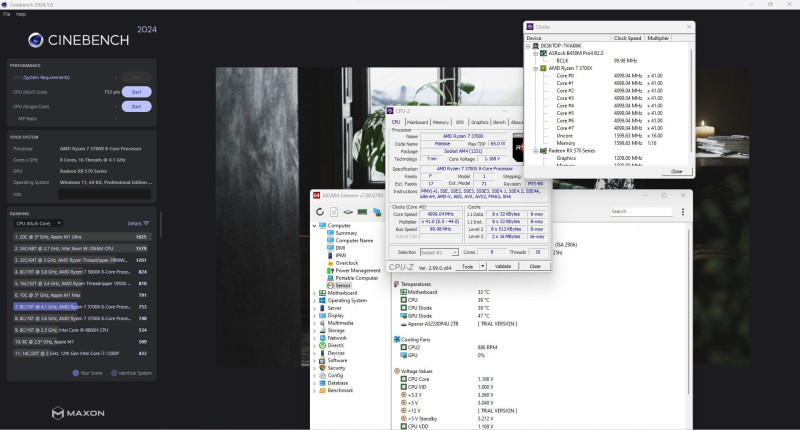Select IPMI in AIDA64 tree
The width and height of the screenshot is (800, 430).
tap(341, 255)
